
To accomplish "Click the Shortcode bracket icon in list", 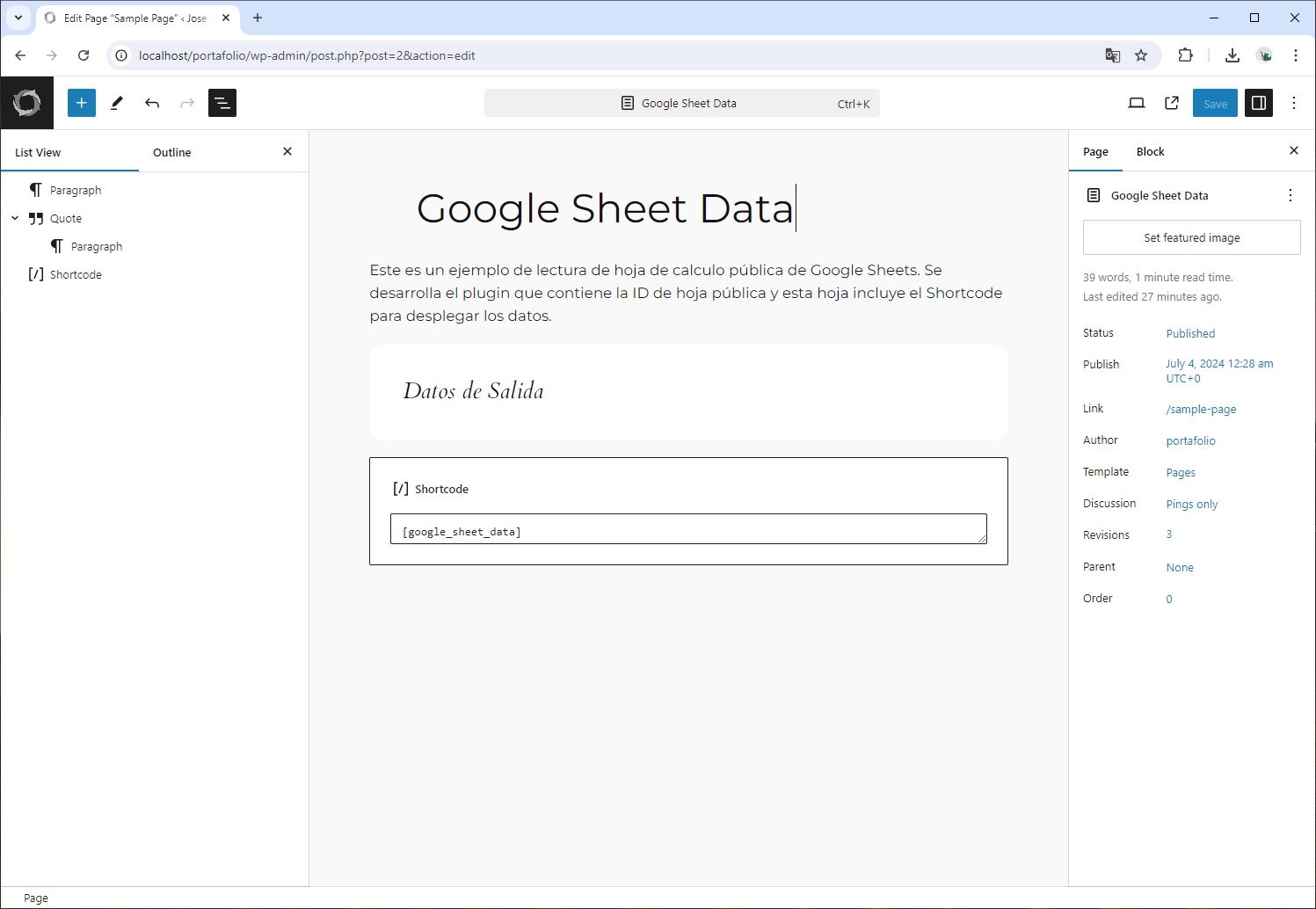I will (36, 274).
